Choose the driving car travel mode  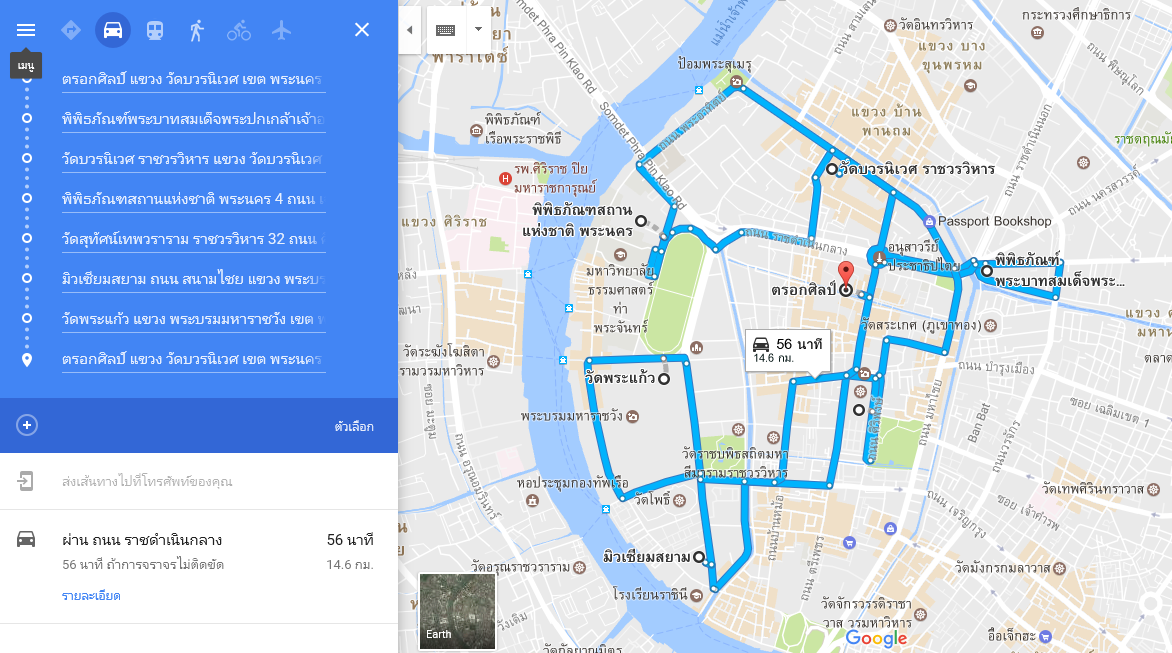point(113,30)
